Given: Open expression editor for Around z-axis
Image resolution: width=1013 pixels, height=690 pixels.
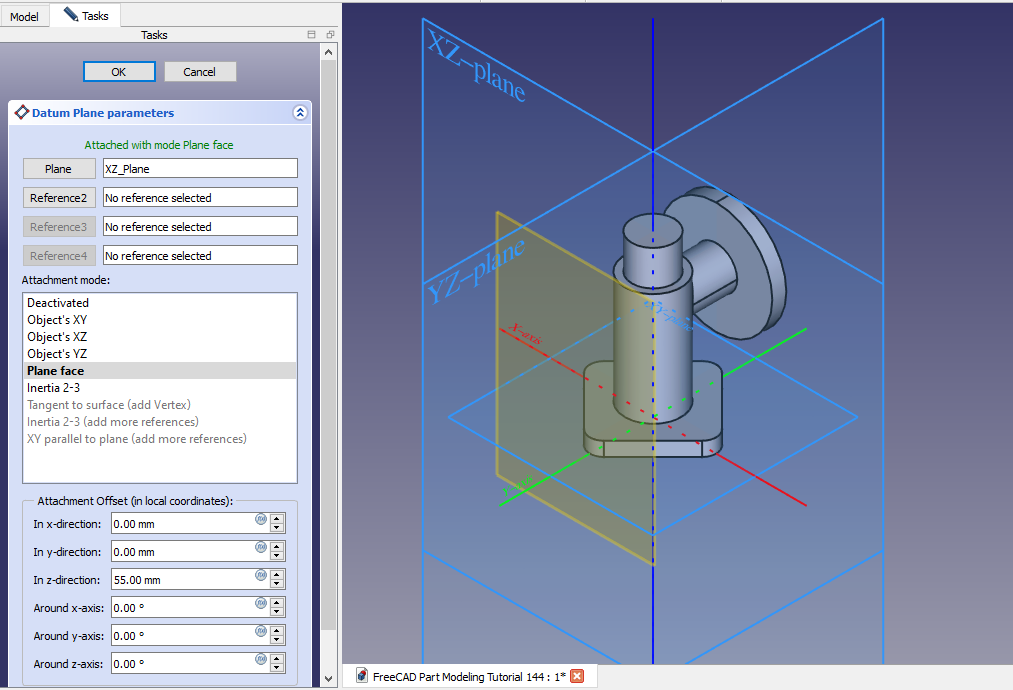Looking at the screenshot, I should pos(261,659).
